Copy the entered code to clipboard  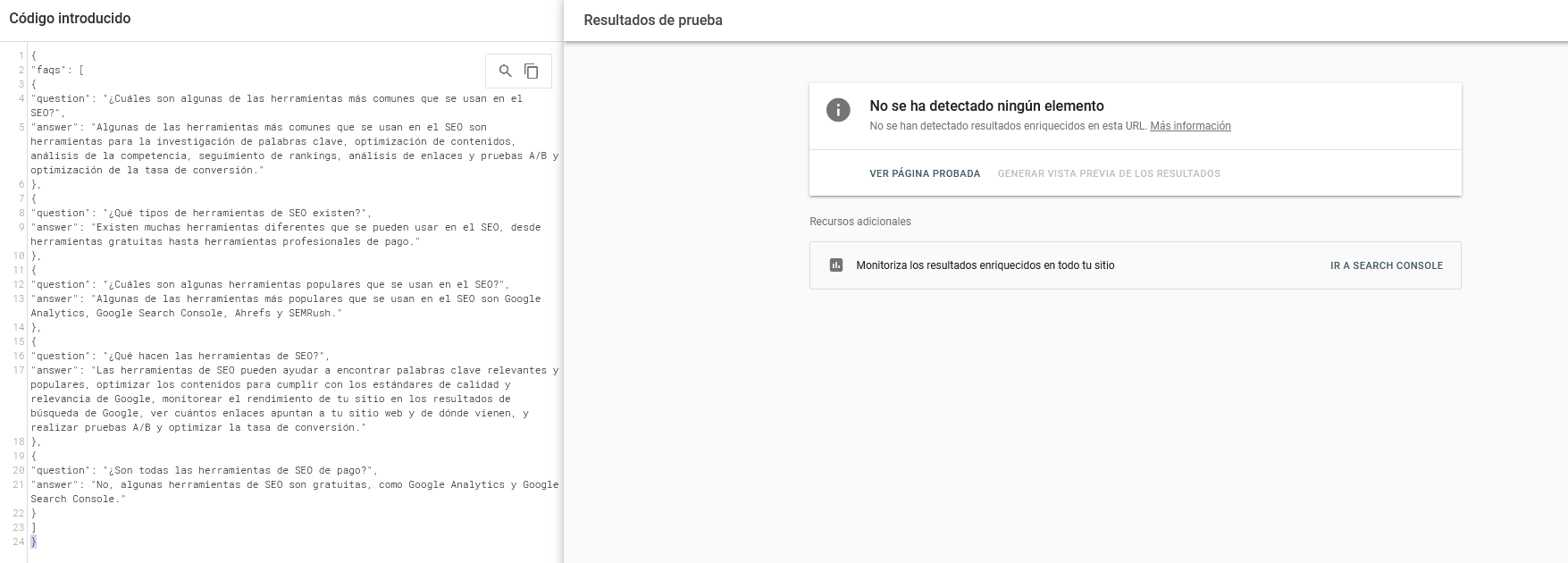[532, 71]
